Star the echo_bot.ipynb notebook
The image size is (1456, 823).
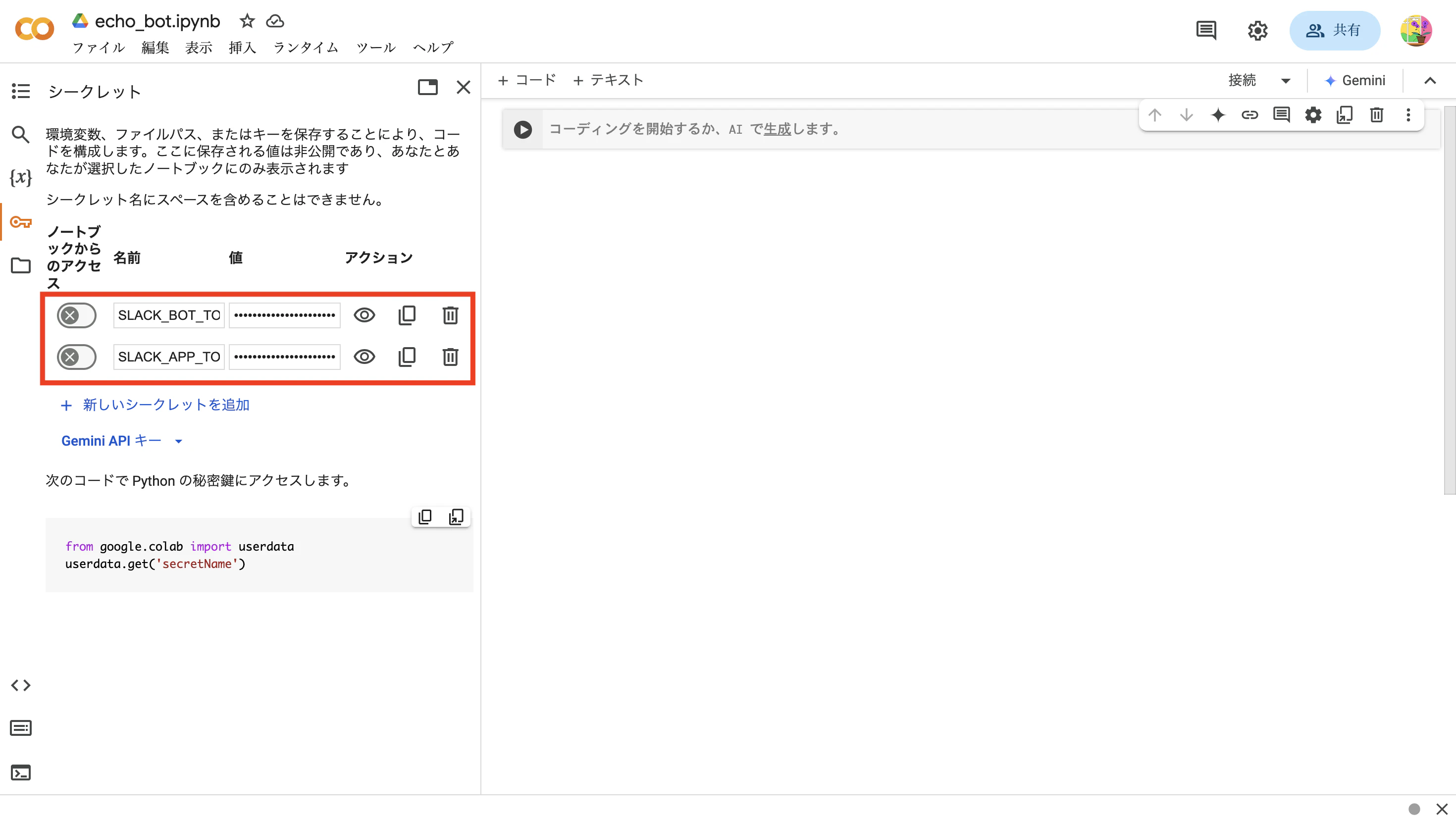pyautogui.click(x=247, y=21)
